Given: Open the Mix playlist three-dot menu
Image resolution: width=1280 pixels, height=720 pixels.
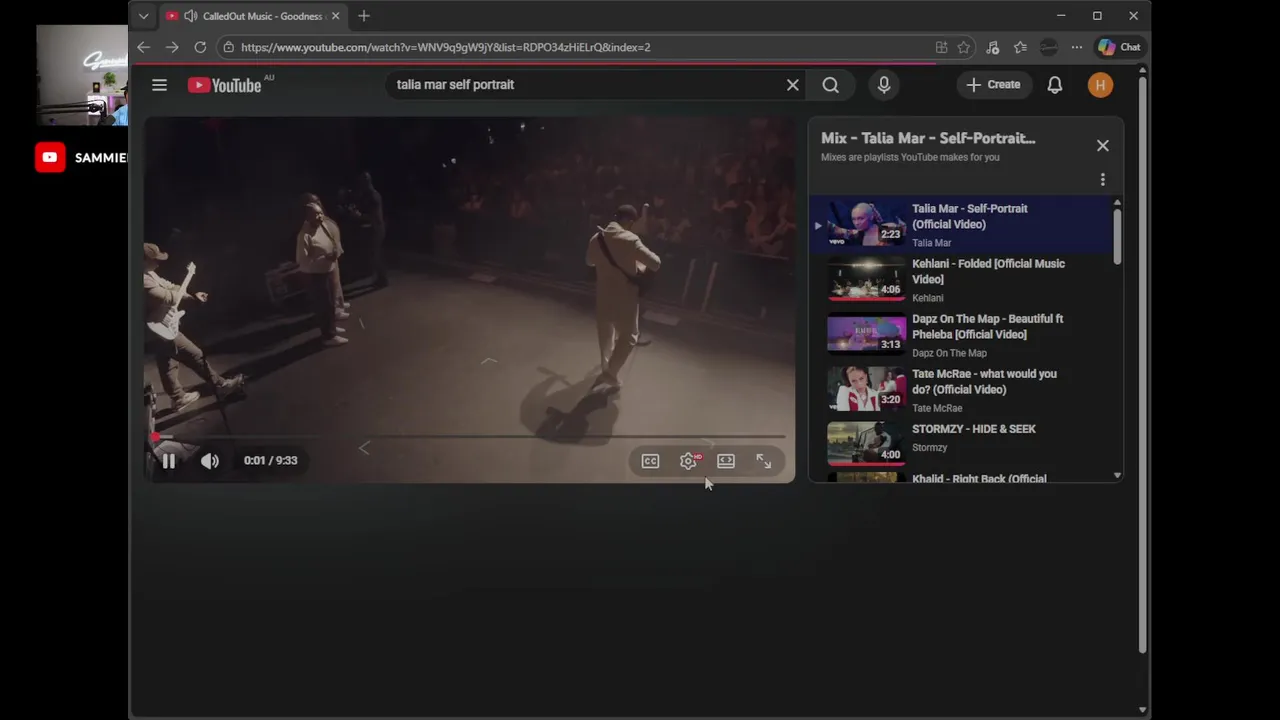Looking at the screenshot, I should point(1102,180).
